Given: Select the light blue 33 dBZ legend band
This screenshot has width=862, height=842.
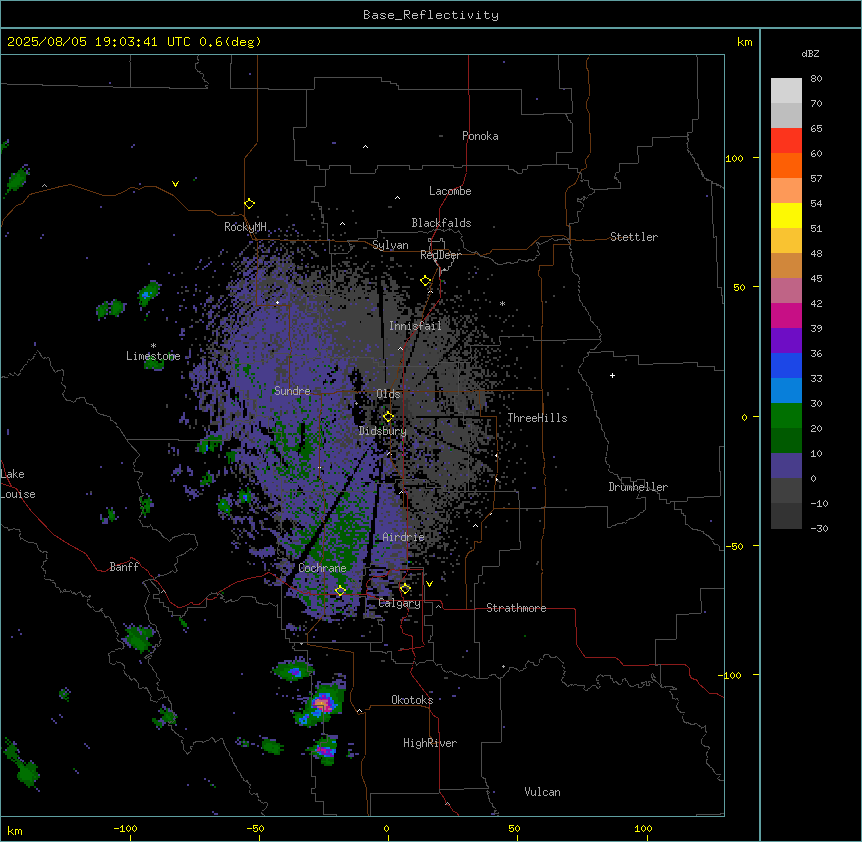Looking at the screenshot, I should [x=786, y=390].
